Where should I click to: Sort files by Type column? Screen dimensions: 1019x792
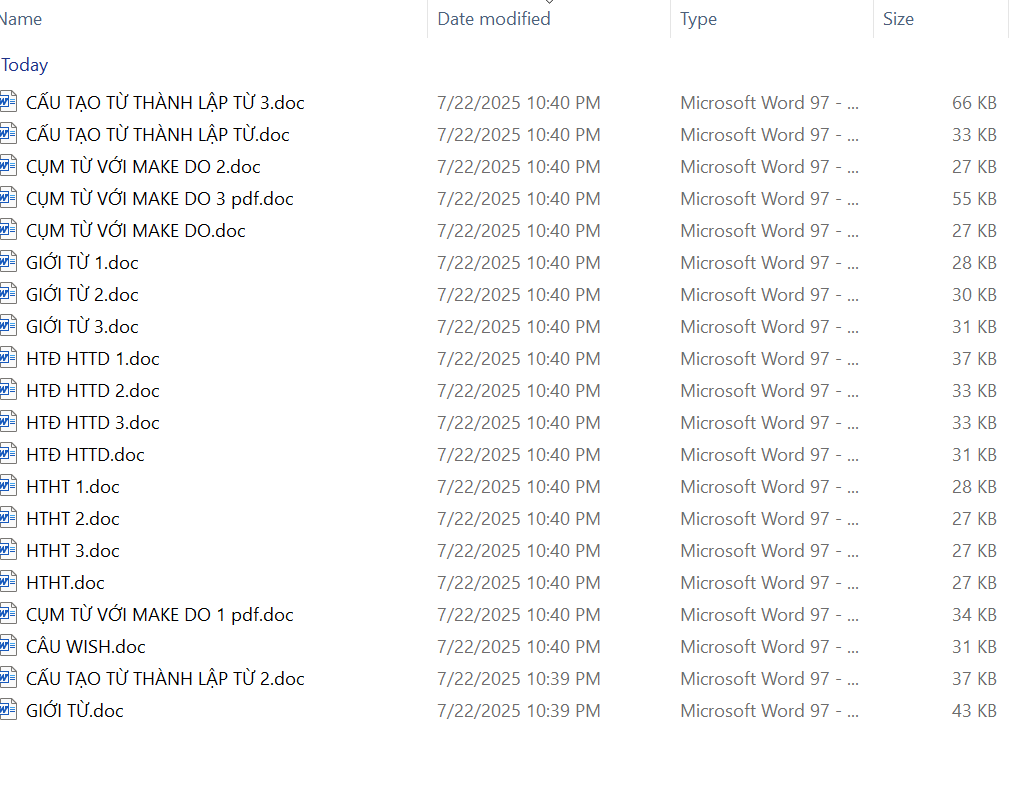pyautogui.click(x=698, y=19)
